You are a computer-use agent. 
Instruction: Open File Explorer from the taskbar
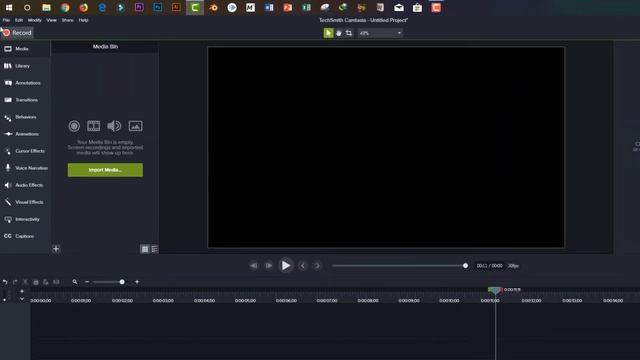[46, 7]
